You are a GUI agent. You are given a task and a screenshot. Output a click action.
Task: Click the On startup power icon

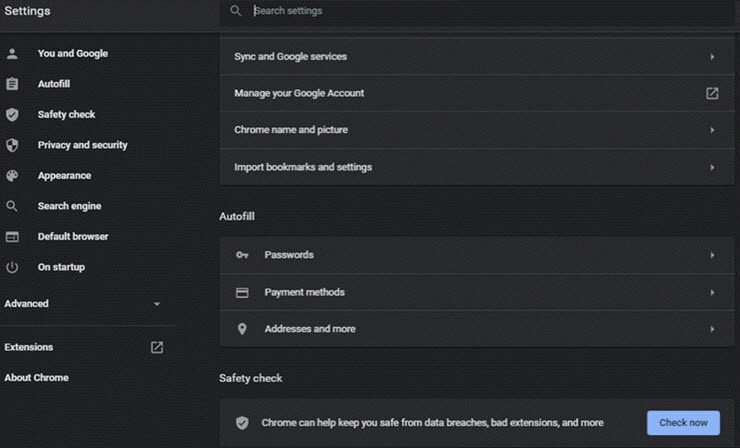click(x=13, y=267)
